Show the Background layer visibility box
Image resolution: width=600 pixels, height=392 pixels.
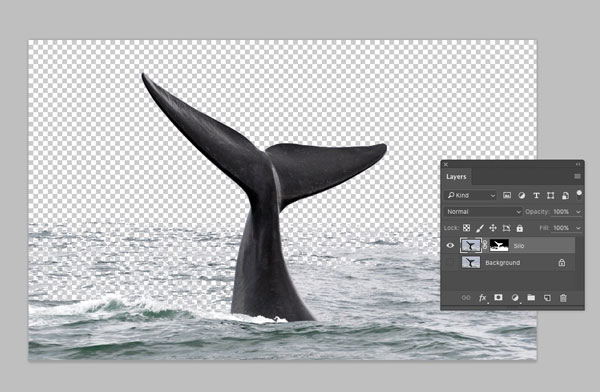click(450, 263)
